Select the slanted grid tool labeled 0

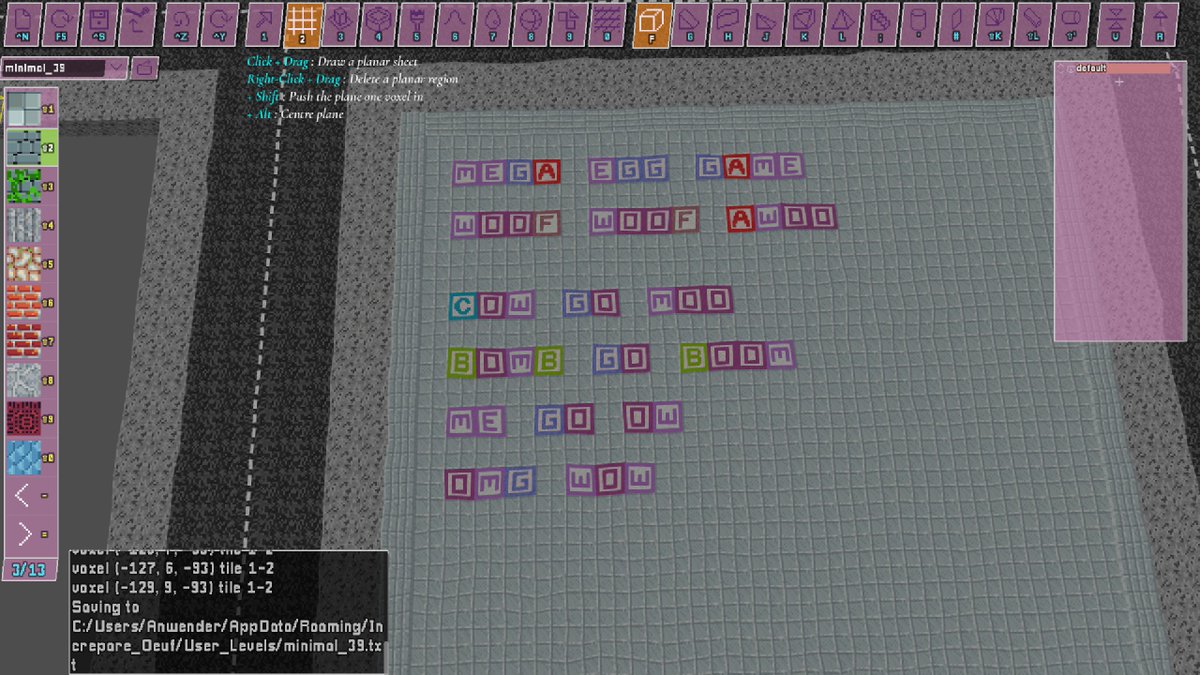[x=606, y=24]
